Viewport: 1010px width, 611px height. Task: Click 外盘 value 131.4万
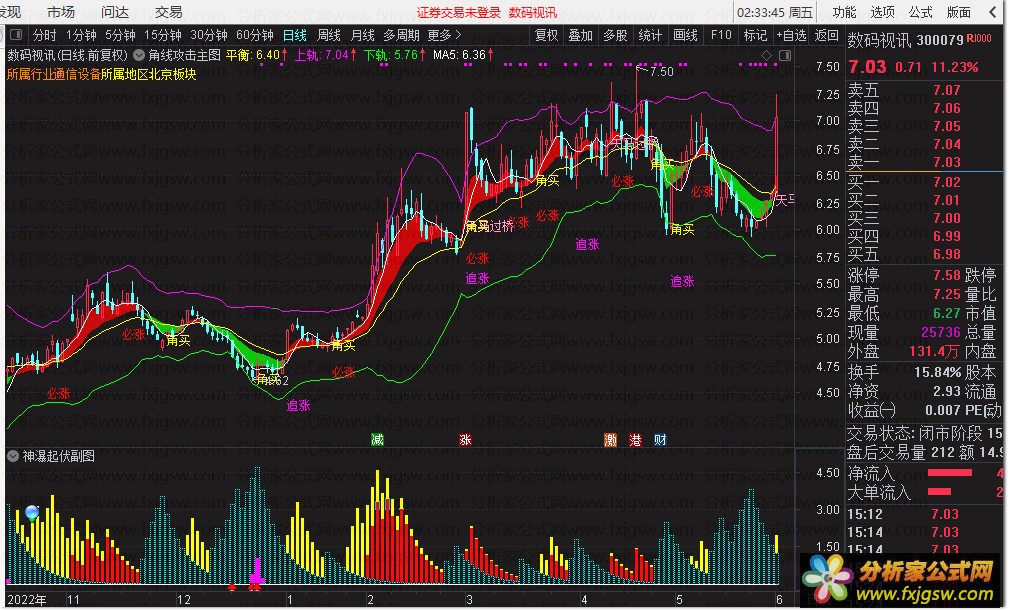point(935,352)
